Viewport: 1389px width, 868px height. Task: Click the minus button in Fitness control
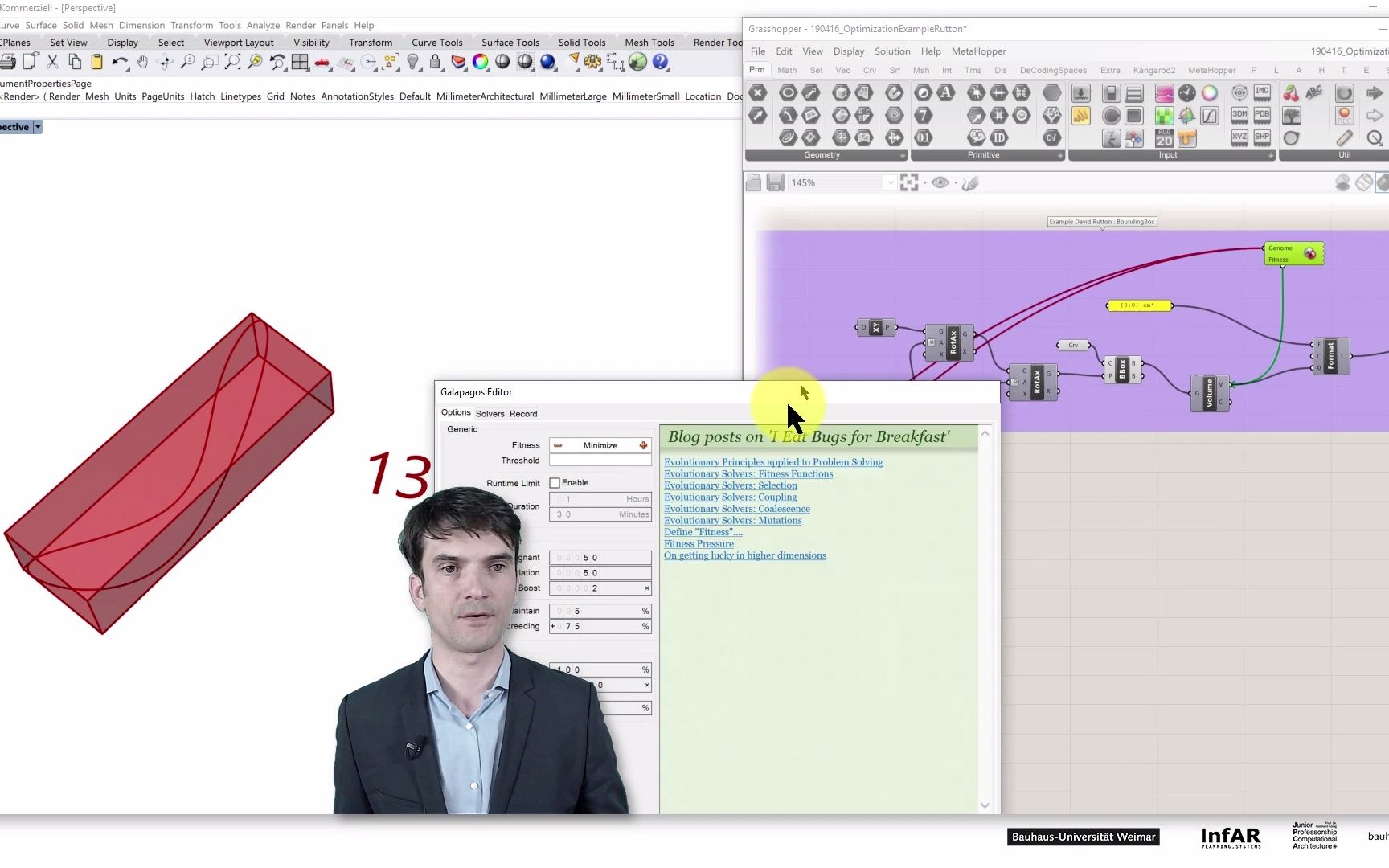558,445
